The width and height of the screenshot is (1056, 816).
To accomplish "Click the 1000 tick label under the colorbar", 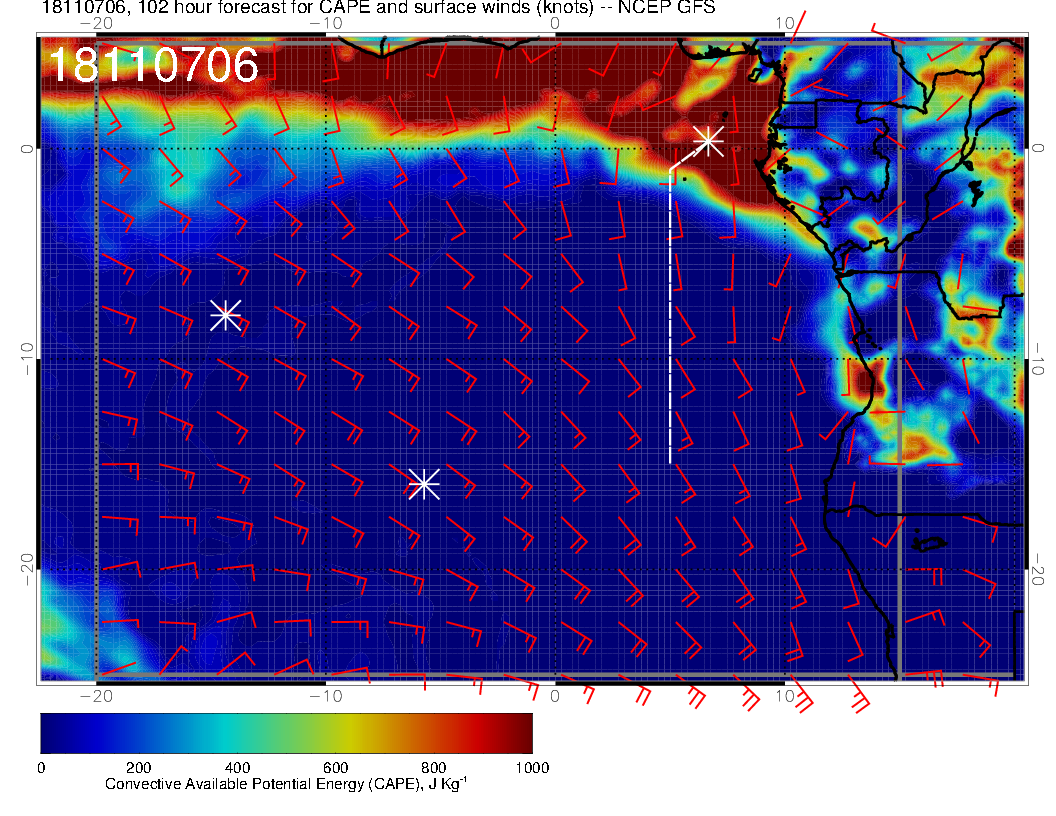I will (x=531, y=767).
